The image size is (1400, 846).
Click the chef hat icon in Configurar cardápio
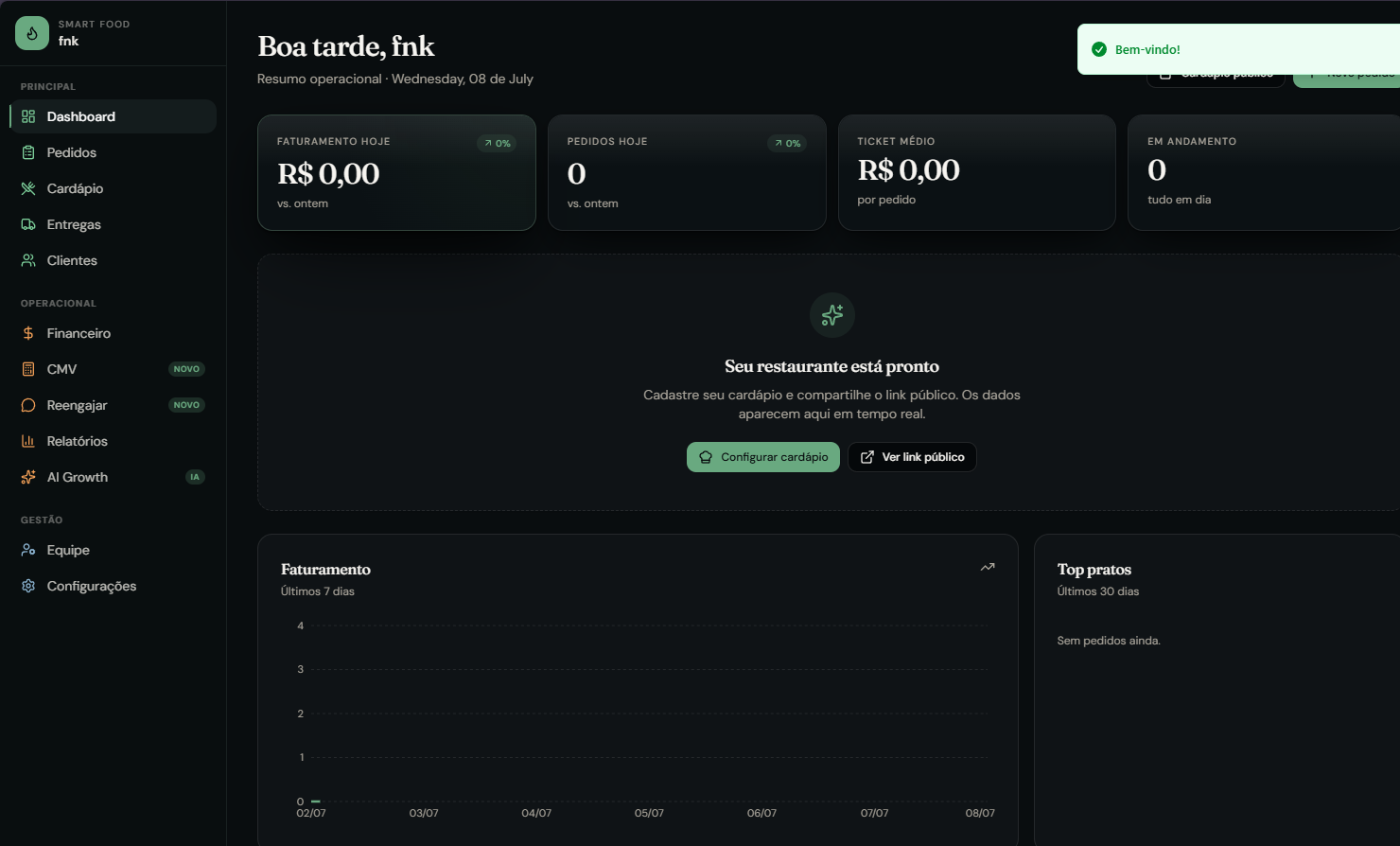pos(706,457)
